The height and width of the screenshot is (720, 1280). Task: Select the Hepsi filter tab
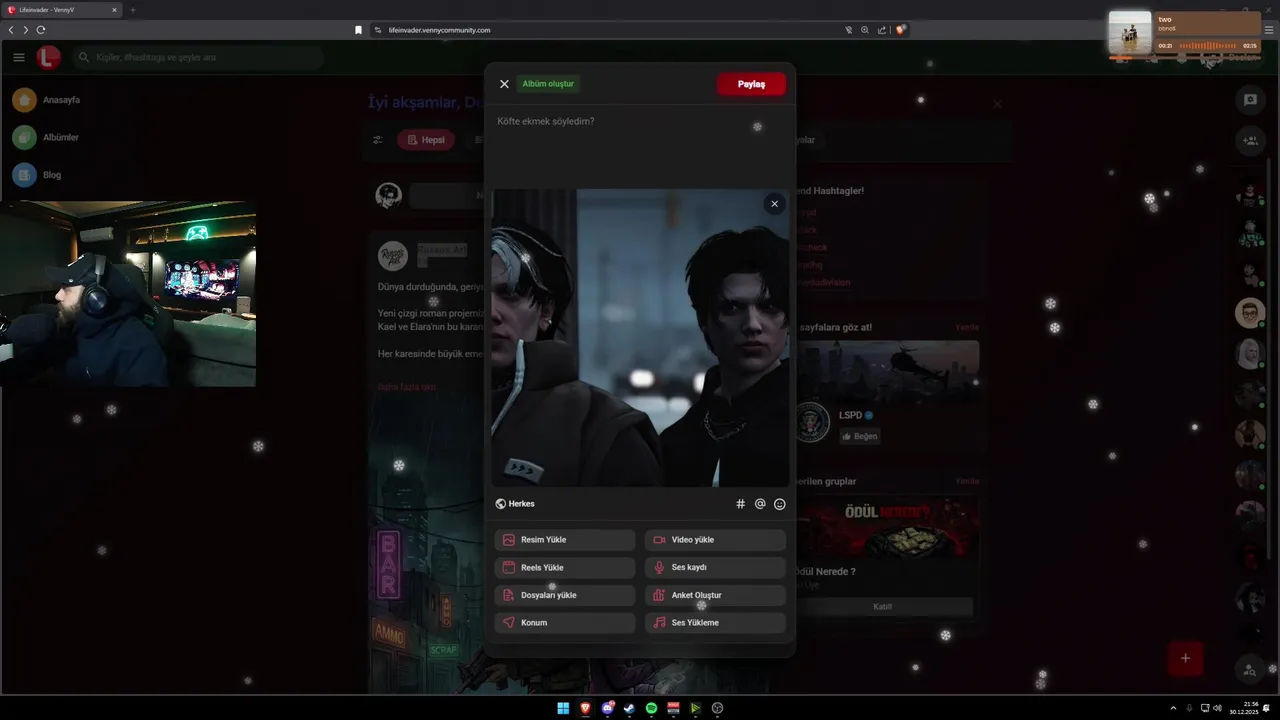point(426,140)
